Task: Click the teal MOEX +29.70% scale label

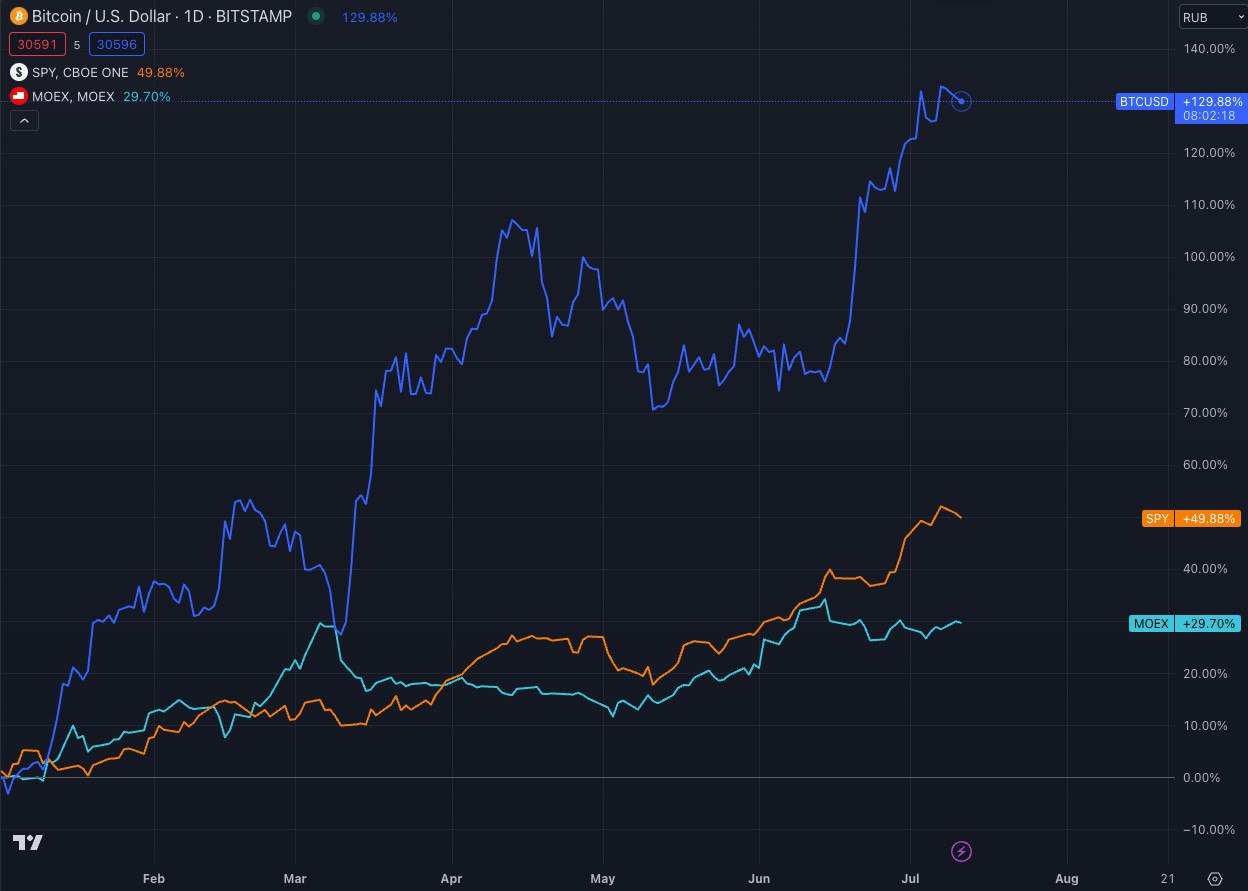Action: [x=1185, y=623]
